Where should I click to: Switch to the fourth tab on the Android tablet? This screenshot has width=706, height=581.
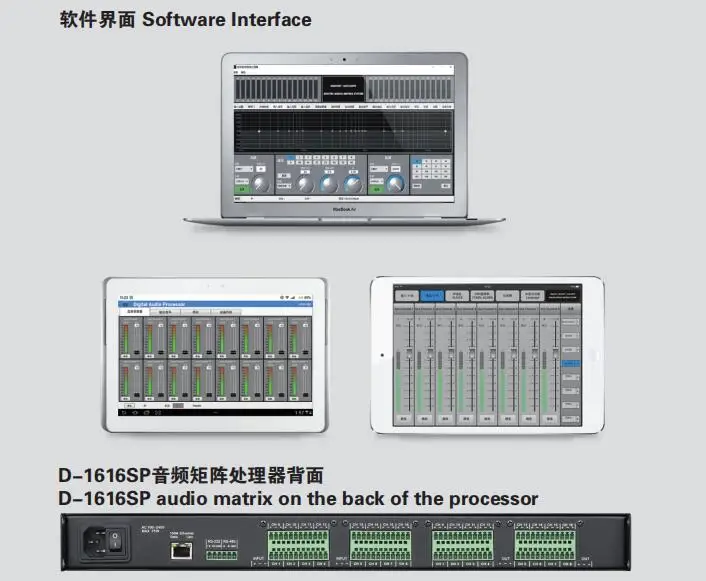click(226, 312)
